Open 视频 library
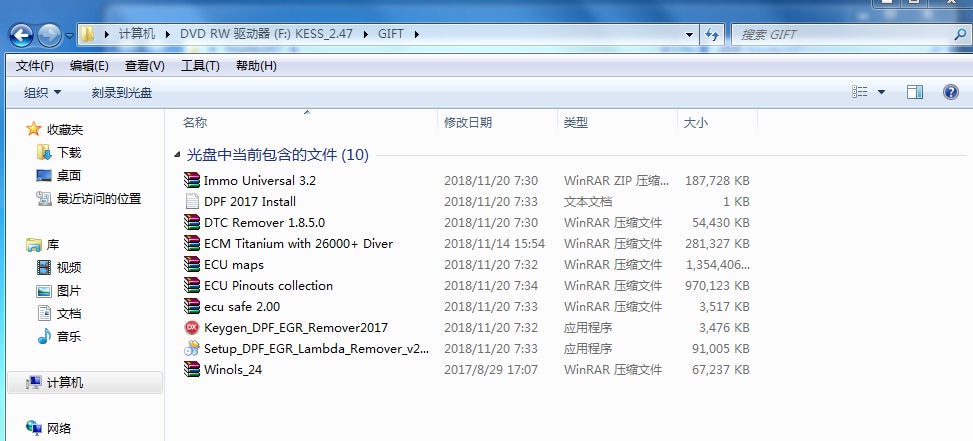 click(x=69, y=267)
